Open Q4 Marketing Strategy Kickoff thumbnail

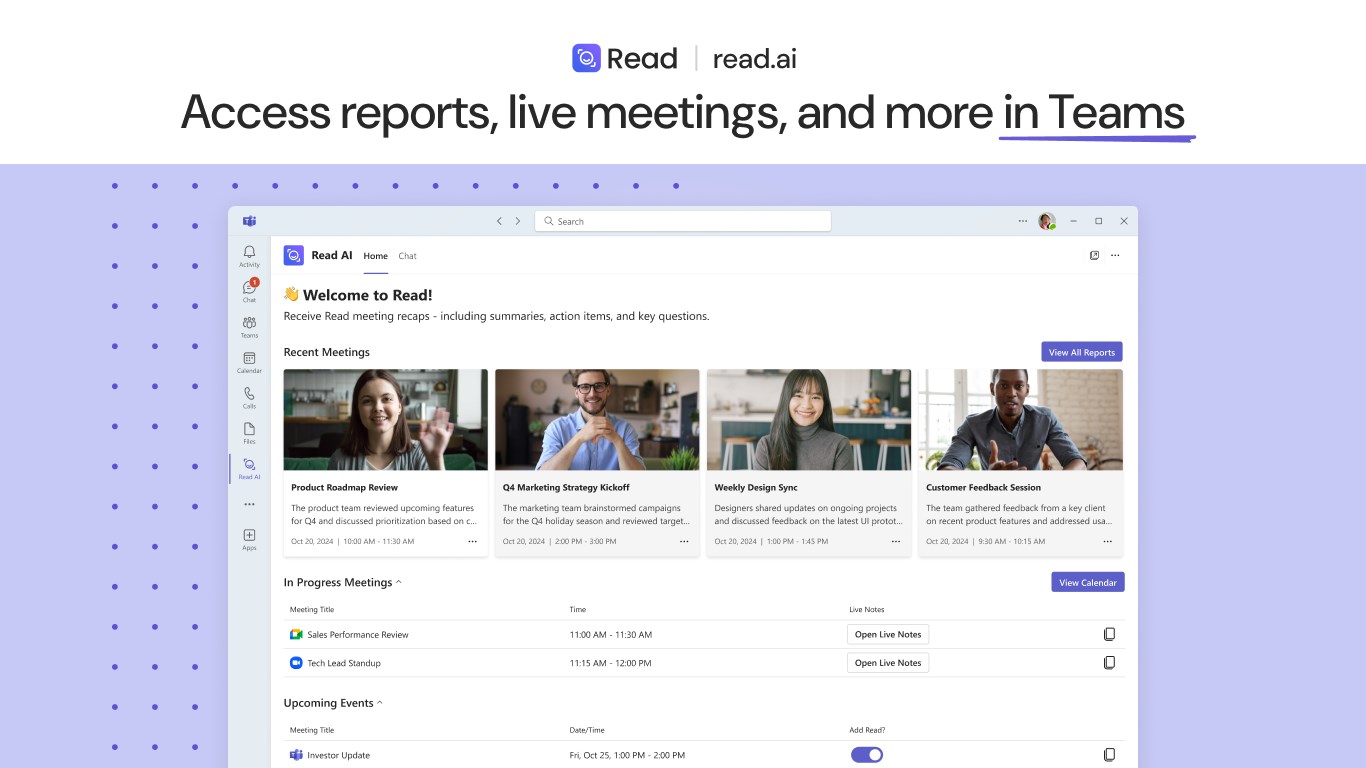597,420
